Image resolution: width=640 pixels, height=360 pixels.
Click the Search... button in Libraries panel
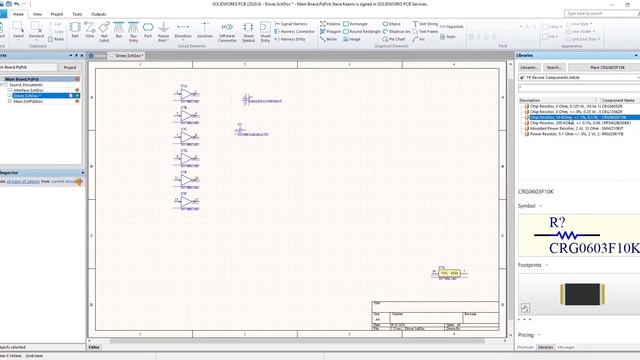click(554, 67)
